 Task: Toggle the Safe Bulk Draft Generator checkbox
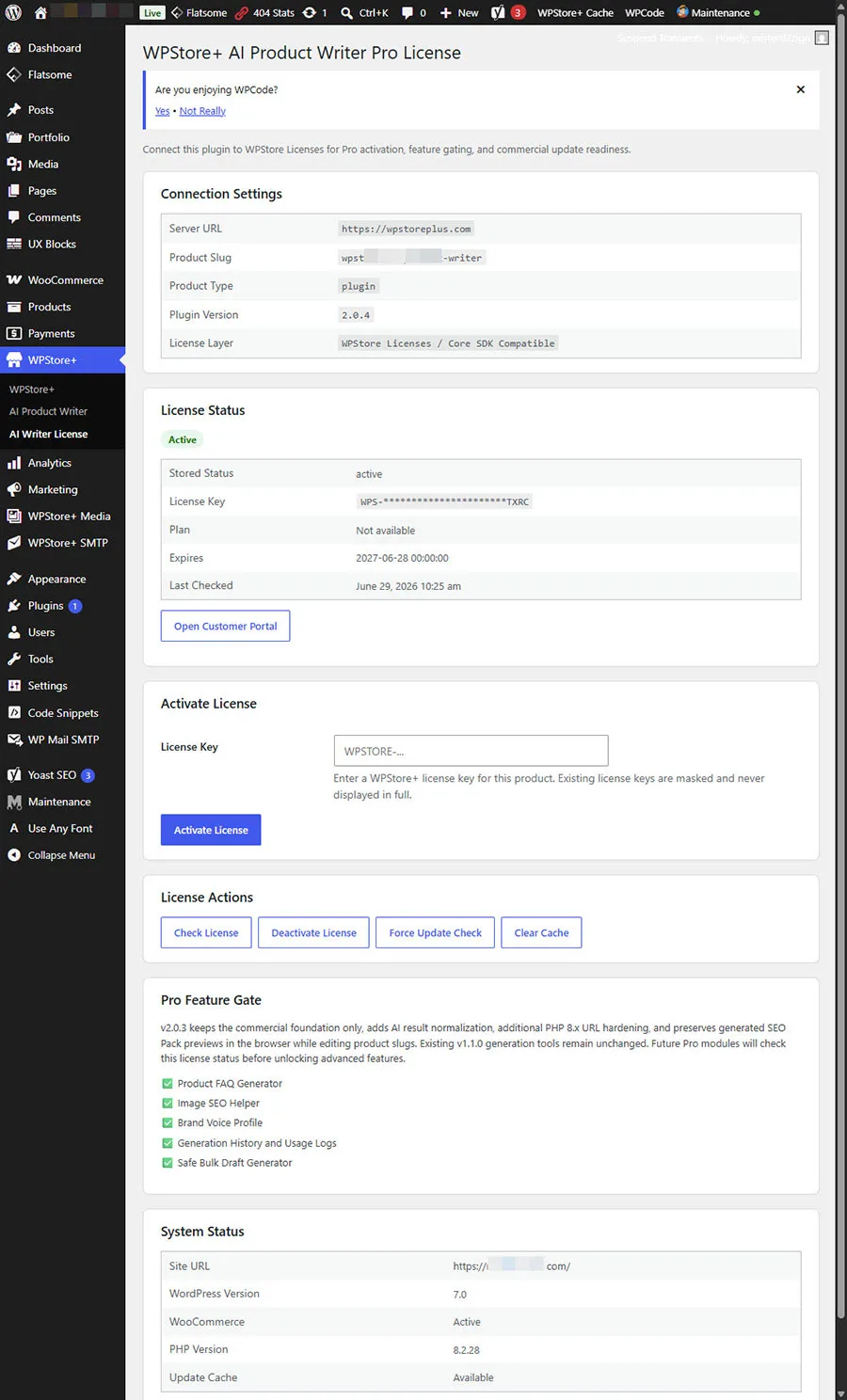[168, 1163]
